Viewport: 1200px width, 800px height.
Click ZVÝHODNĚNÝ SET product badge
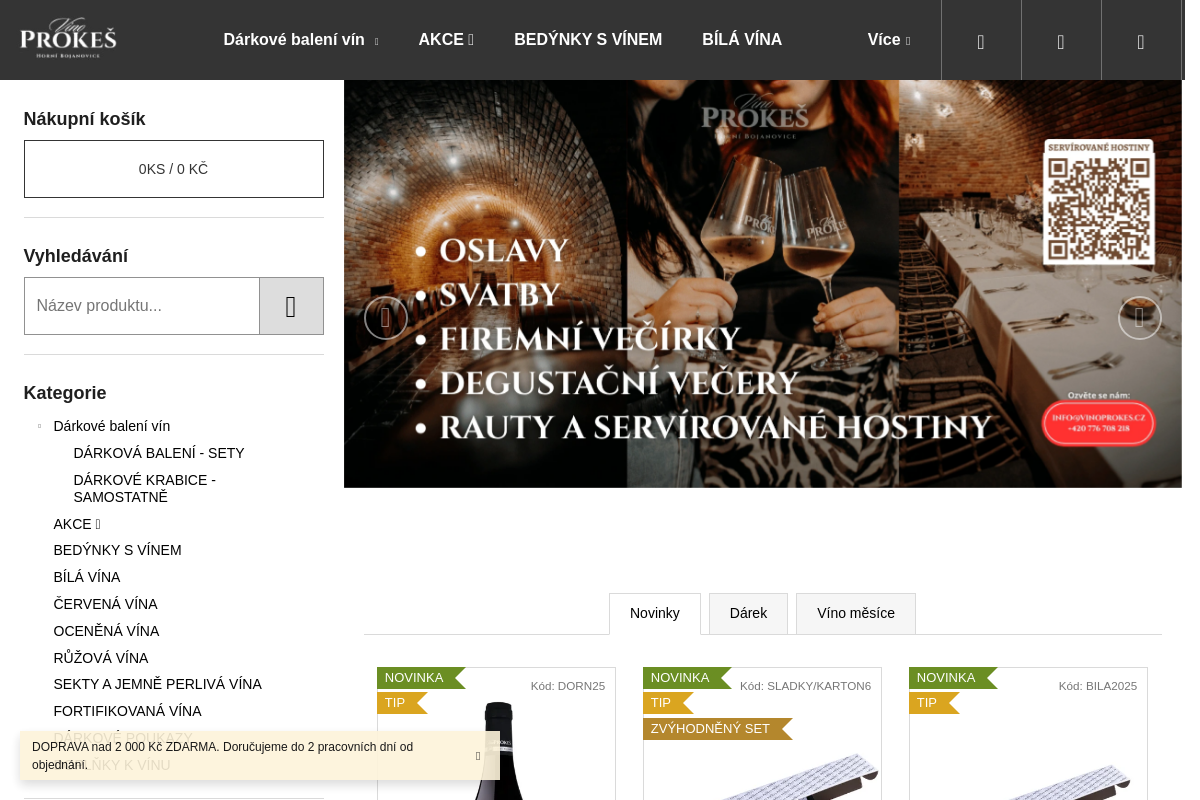[717, 729]
